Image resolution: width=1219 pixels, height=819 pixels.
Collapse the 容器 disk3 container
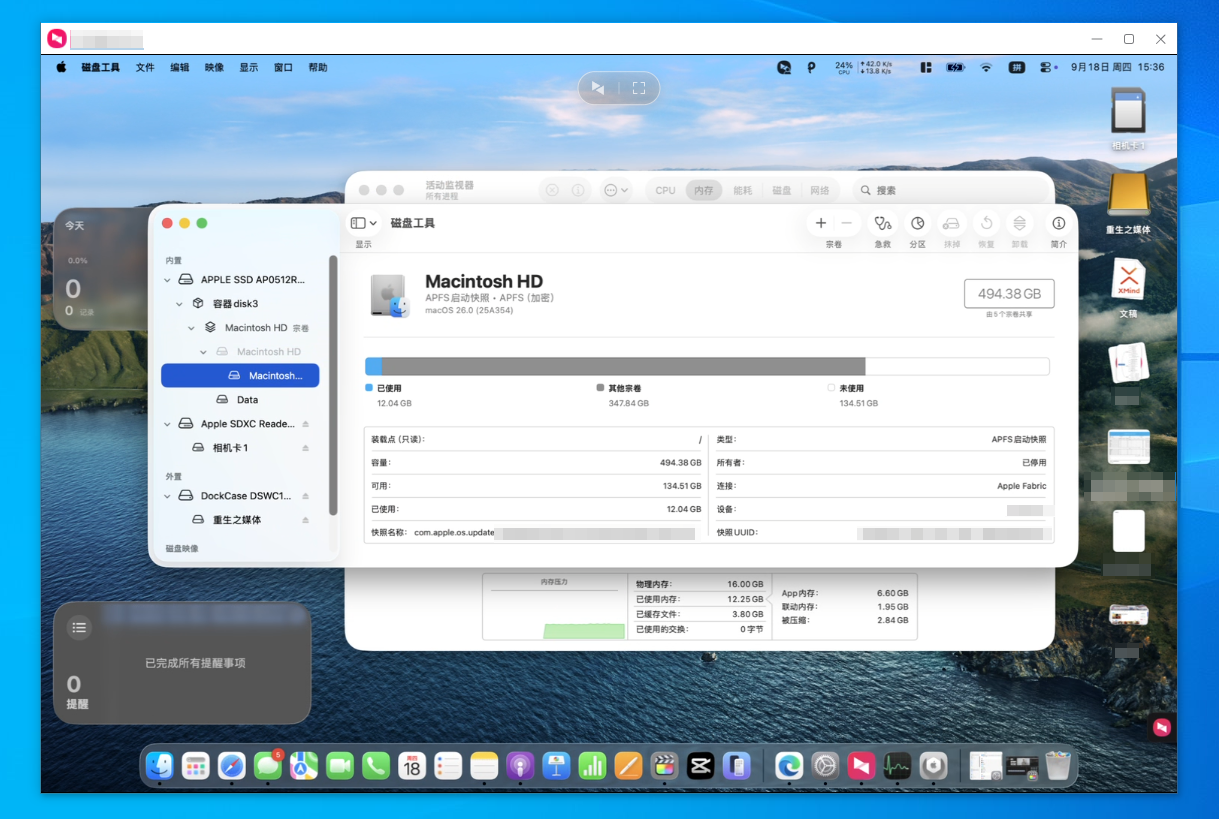[180, 304]
